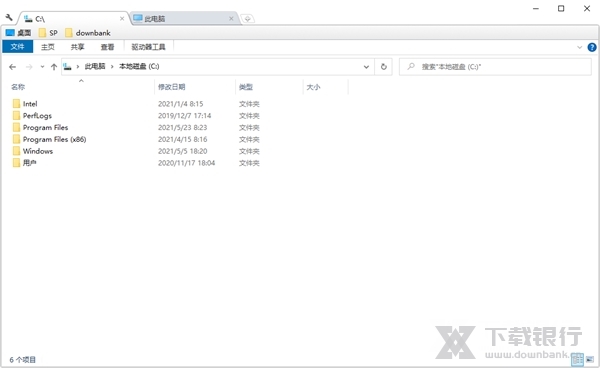This screenshot has width=600, height=368.
Task: Click the Program Files folder icon
Action: [x=16, y=127]
